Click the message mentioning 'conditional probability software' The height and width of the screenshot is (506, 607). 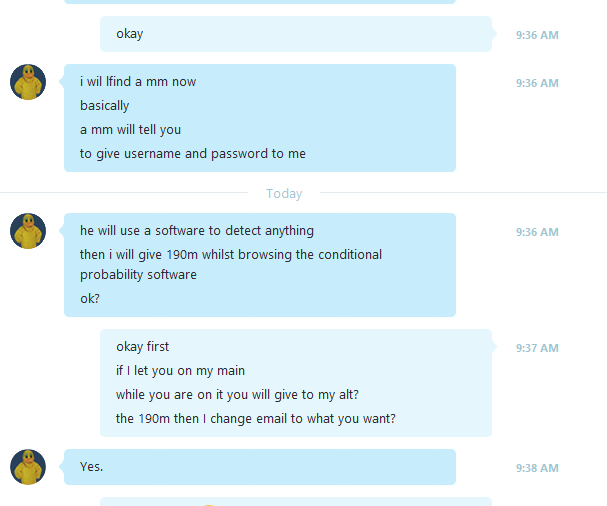231,264
